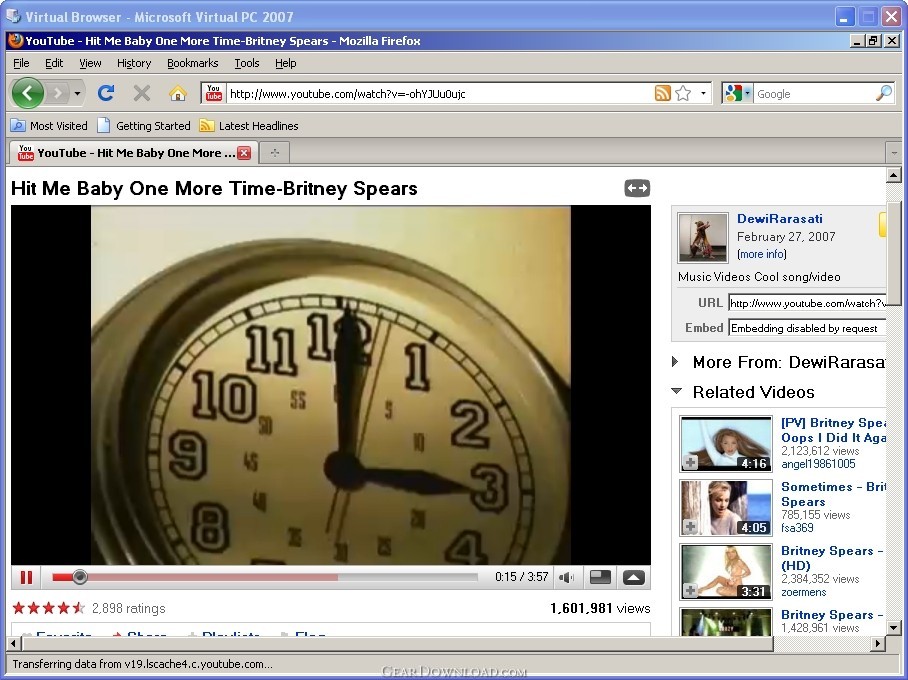The image size is (908, 680).
Task: Visit the DewiRarasati channel link
Action: point(779,219)
